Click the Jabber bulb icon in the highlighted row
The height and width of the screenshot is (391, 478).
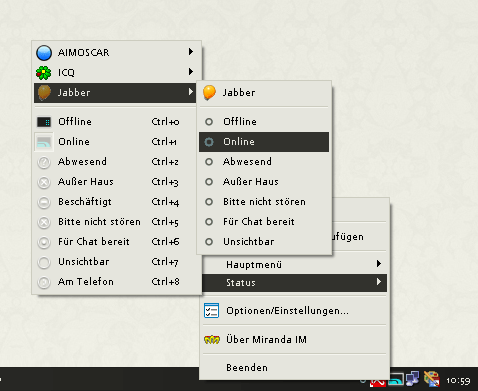click(x=44, y=92)
